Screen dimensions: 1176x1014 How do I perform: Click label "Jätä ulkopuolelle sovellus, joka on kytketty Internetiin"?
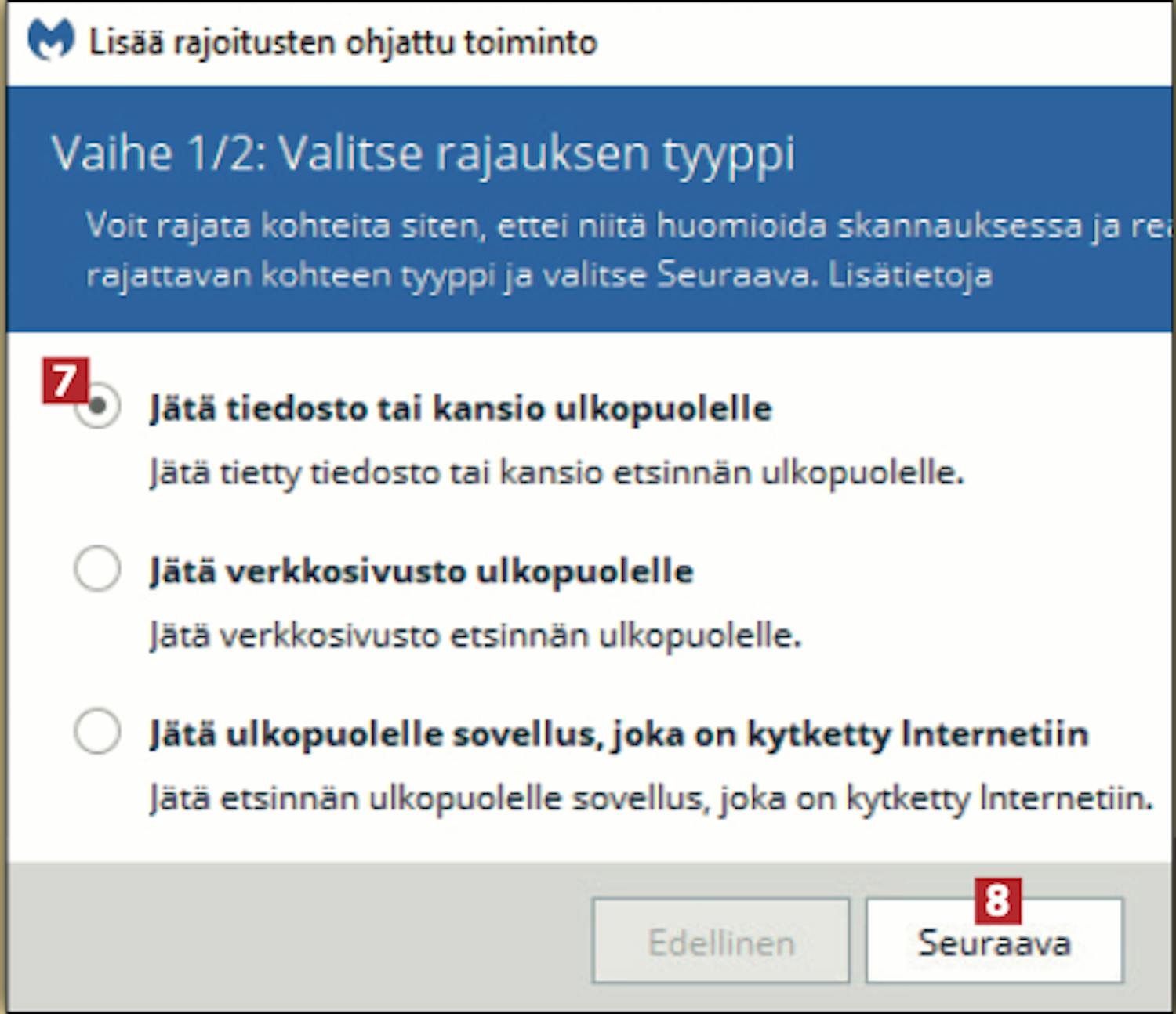coord(619,734)
